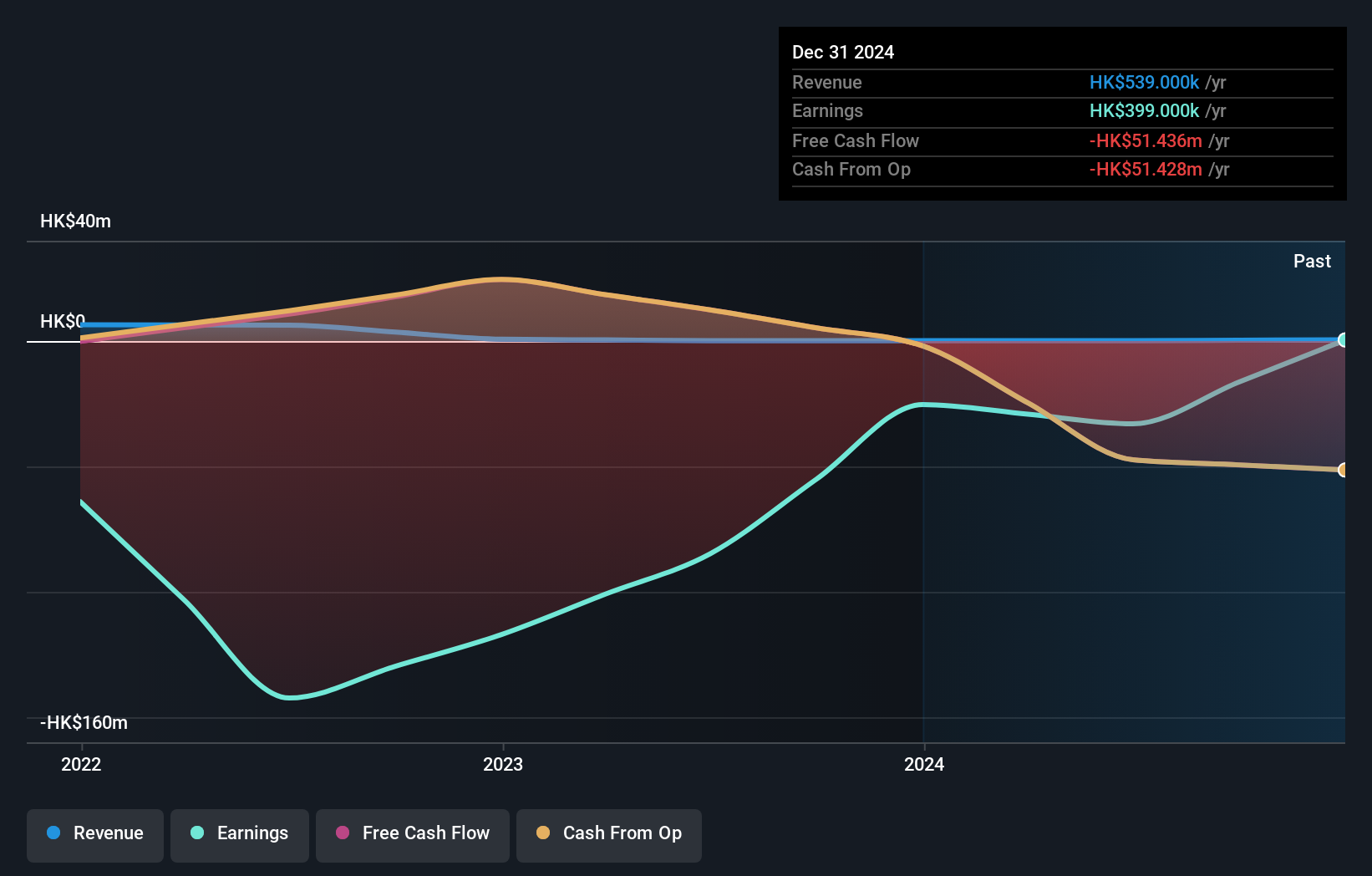Click the teal Earnings legend dot
The image size is (1372, 876).
click(x=197, y=833)
